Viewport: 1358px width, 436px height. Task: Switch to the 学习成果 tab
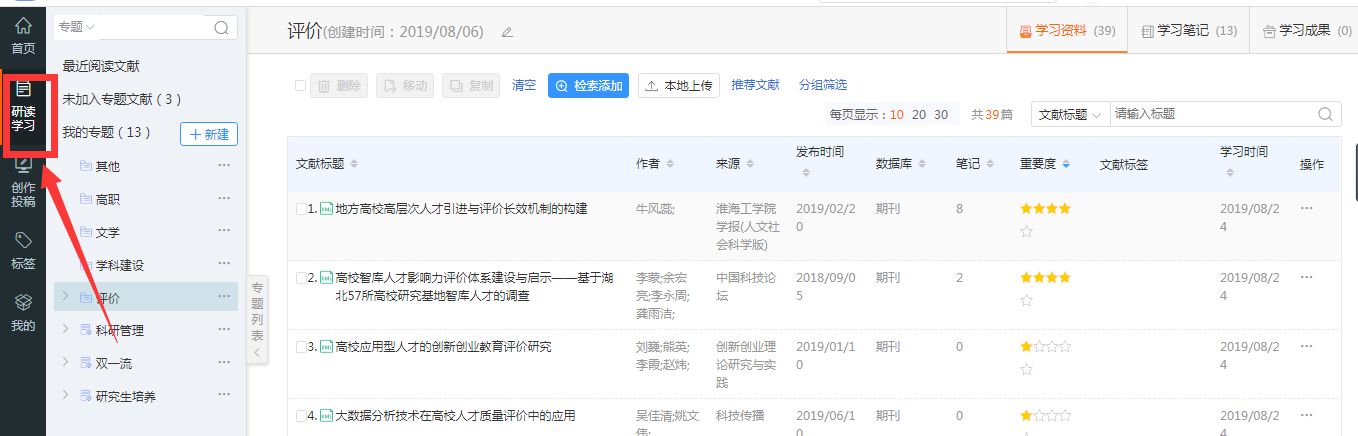[1305, 31]
